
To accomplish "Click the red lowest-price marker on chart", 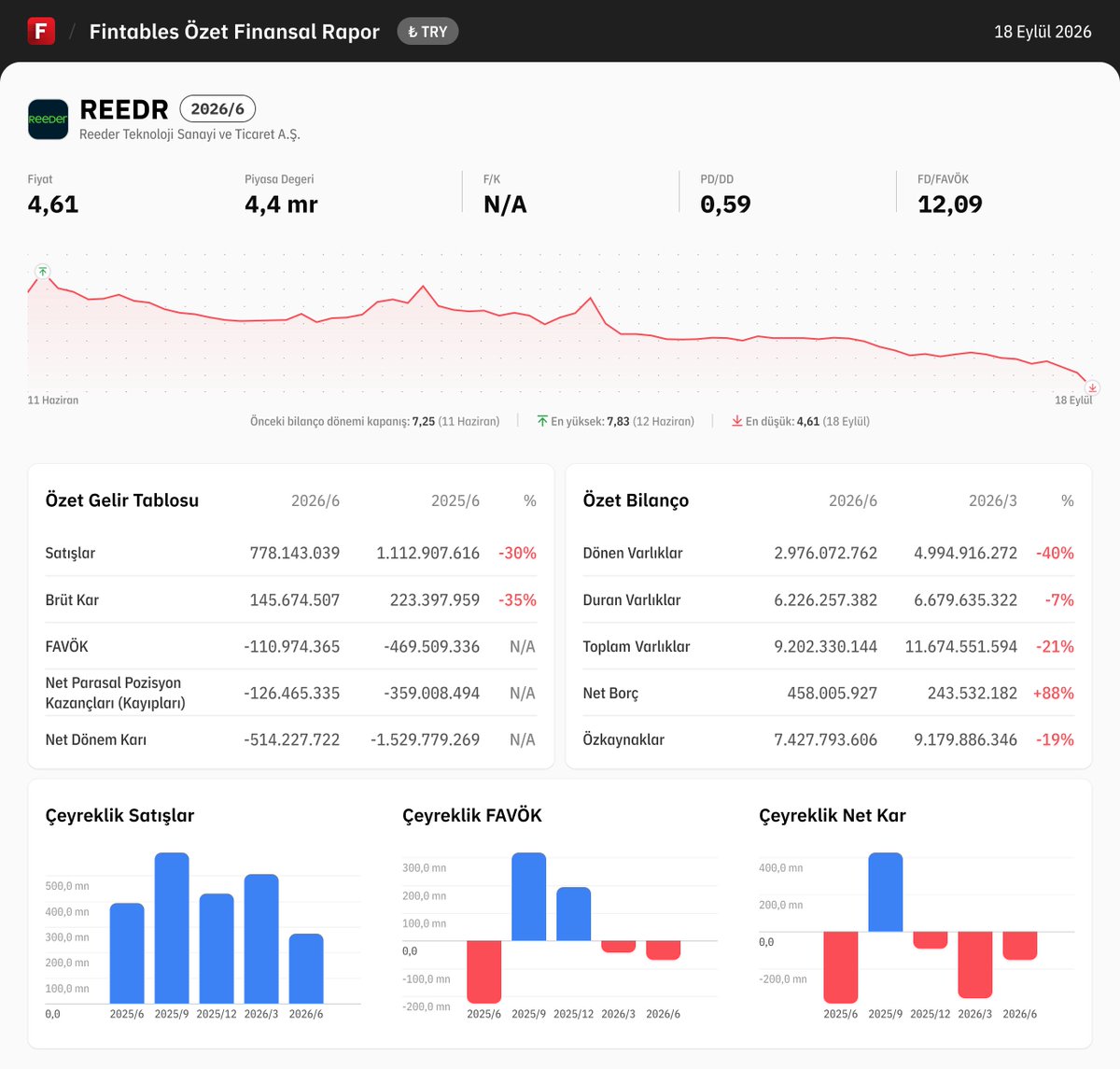I will click(1092, 387).
